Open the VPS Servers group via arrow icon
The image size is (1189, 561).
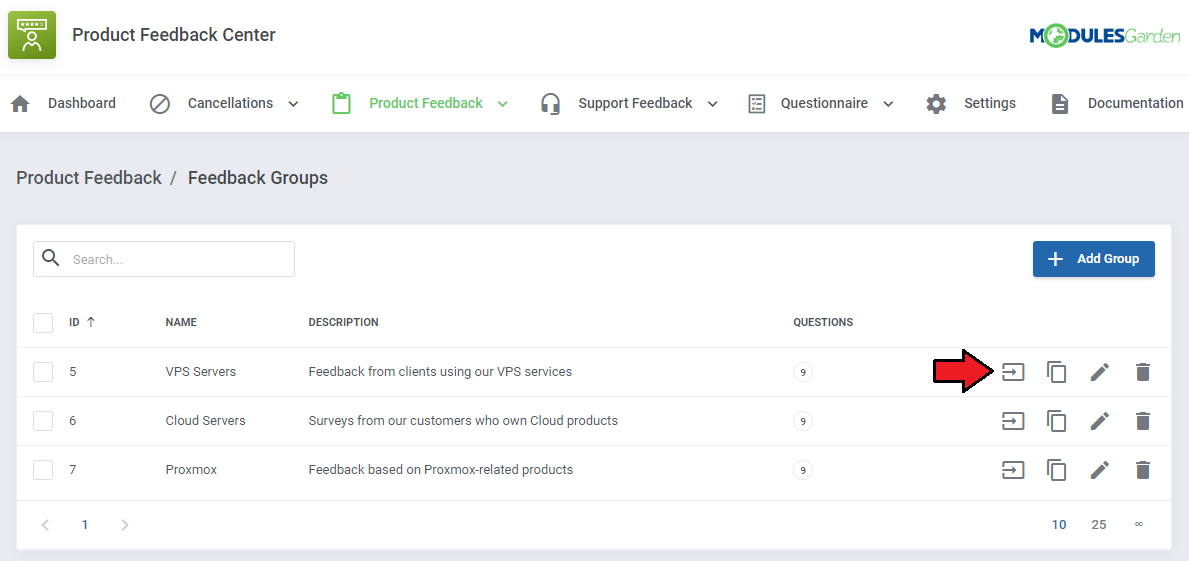(x=1013, y=372)
